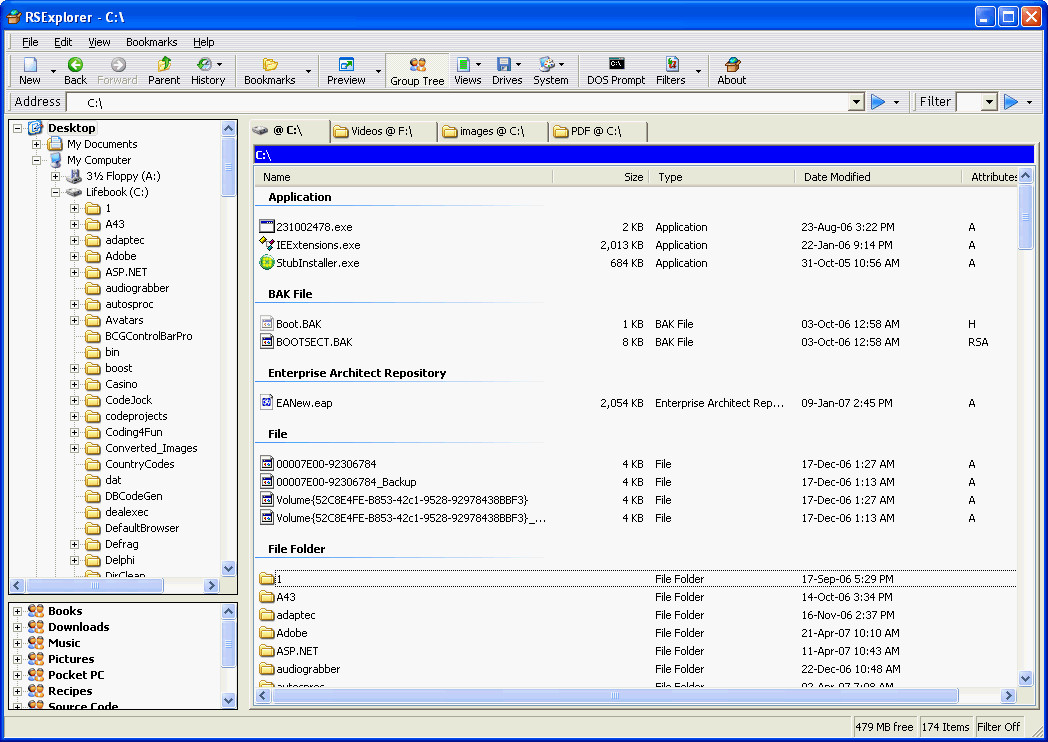Click the 479 MB free status entry
This screenshot has width=1048, height=742.
pyautogui.click(x=884, y=727)
